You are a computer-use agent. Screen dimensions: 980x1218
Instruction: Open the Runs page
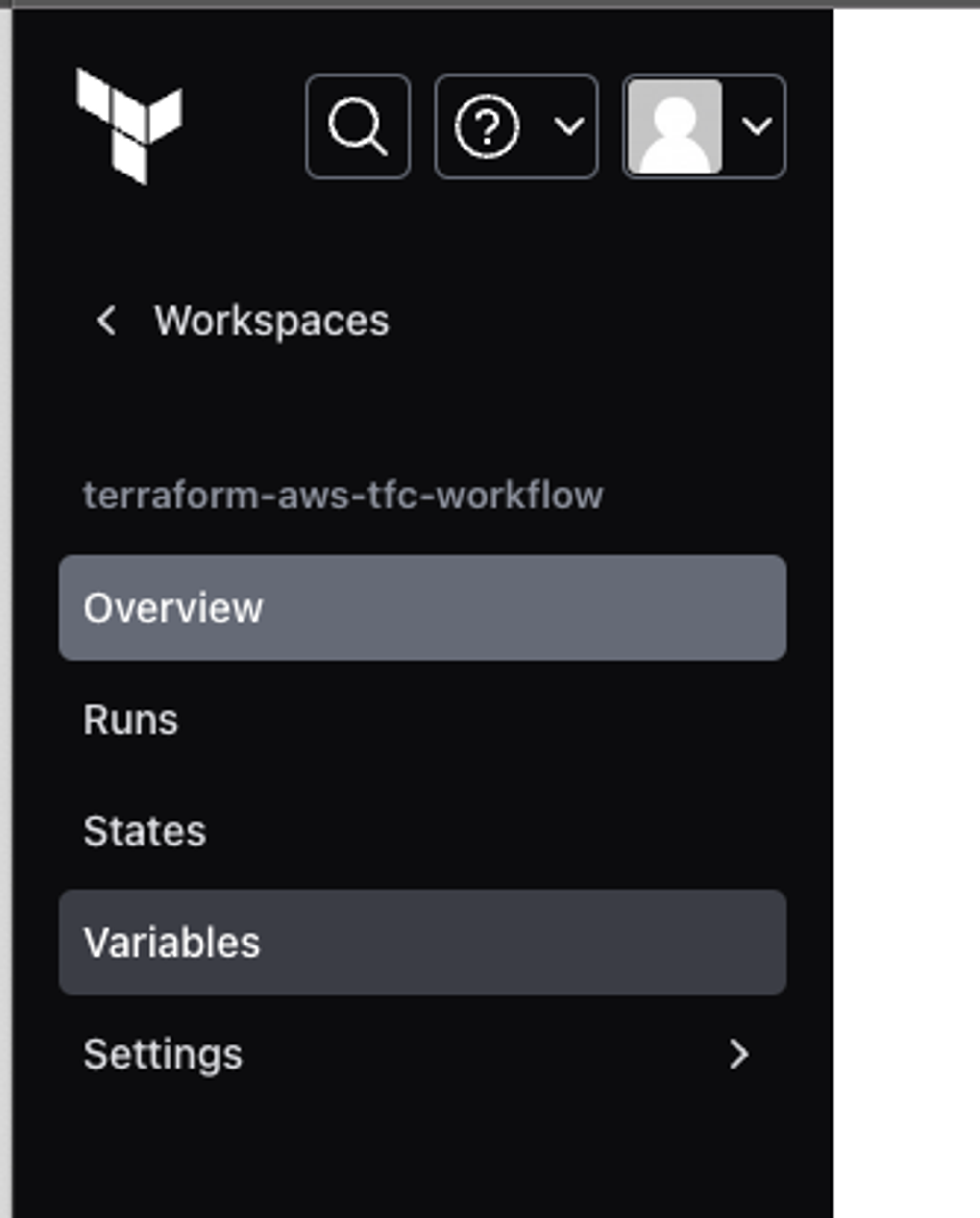(130, 720)
